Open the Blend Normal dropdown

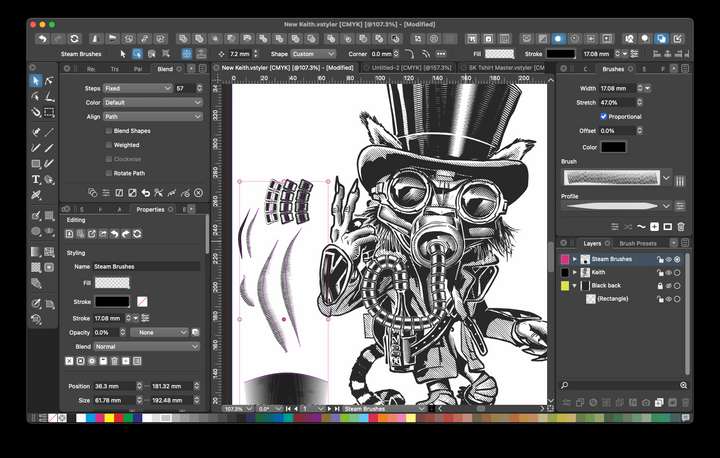click(x=147, y=347)
